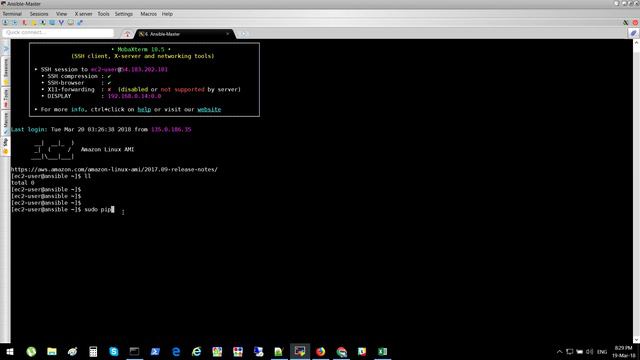Screen dimensions: 640x360
Task: Click the MobaXterm 10.5 banner title
Action: (141, 49)
